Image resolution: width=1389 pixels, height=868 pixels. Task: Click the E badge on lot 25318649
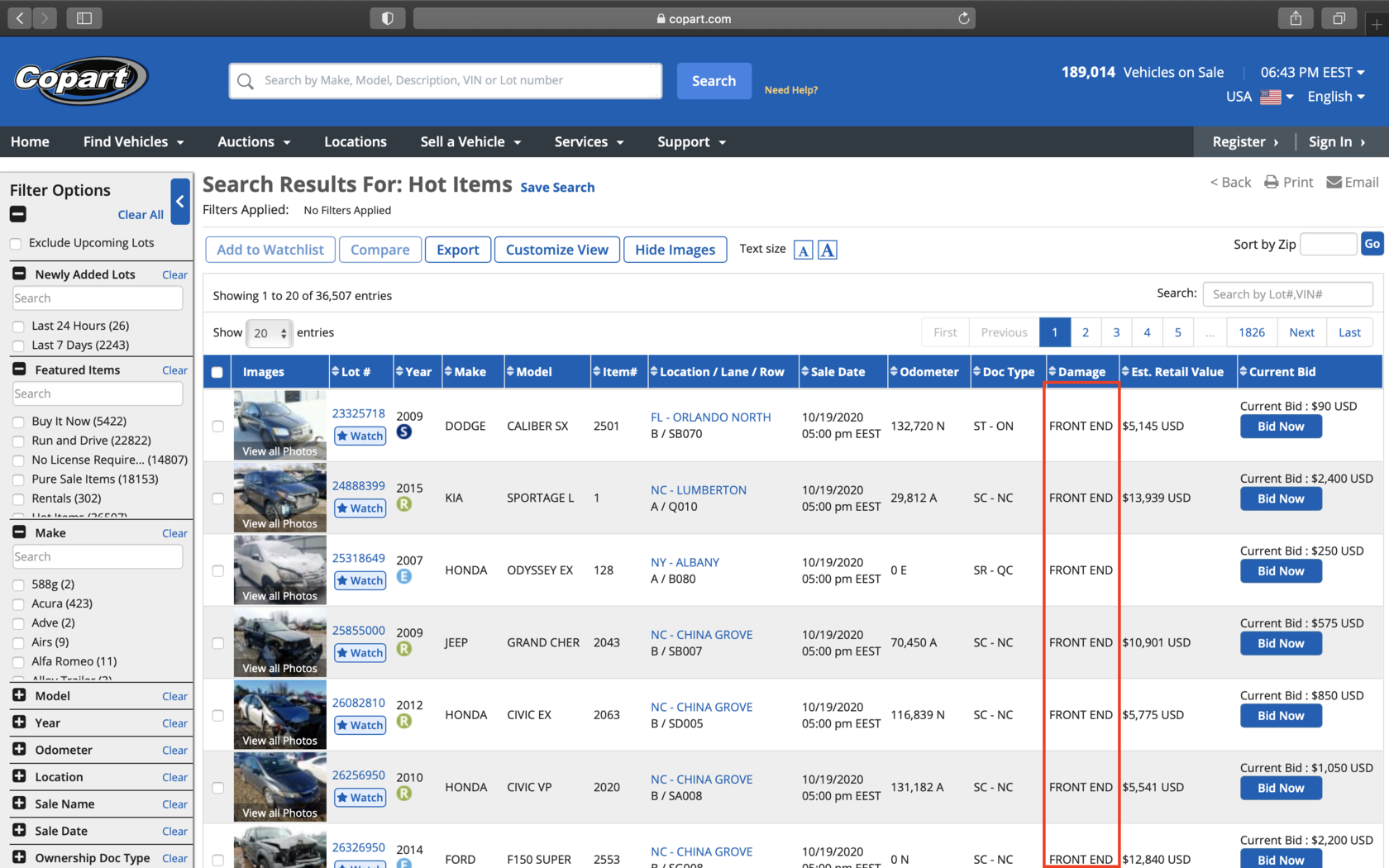click(x=404, y=576)
